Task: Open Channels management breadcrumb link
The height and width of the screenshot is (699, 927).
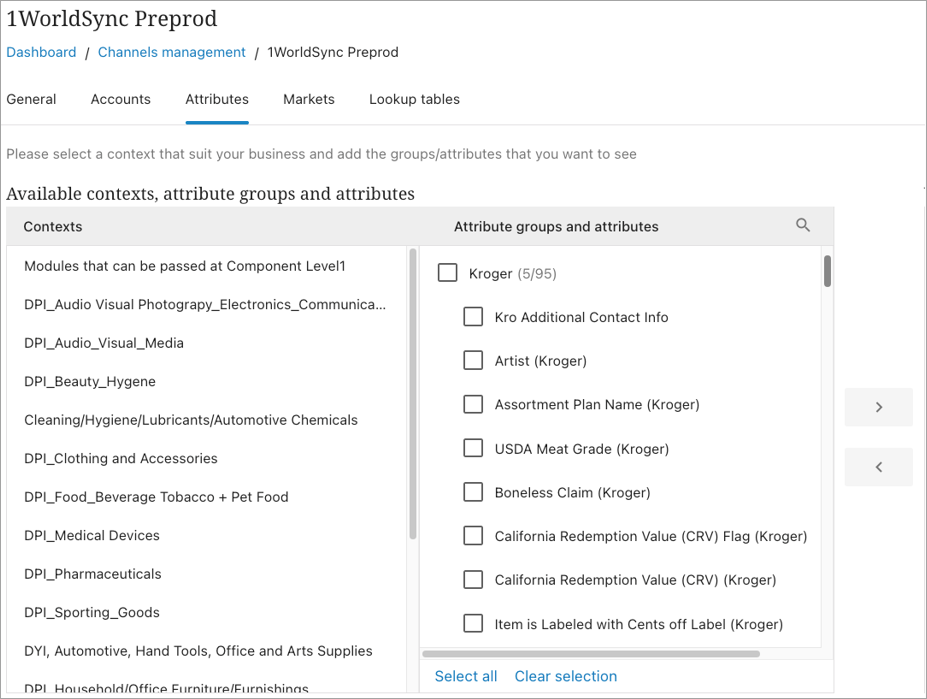Action: click(x=171, y=52)
